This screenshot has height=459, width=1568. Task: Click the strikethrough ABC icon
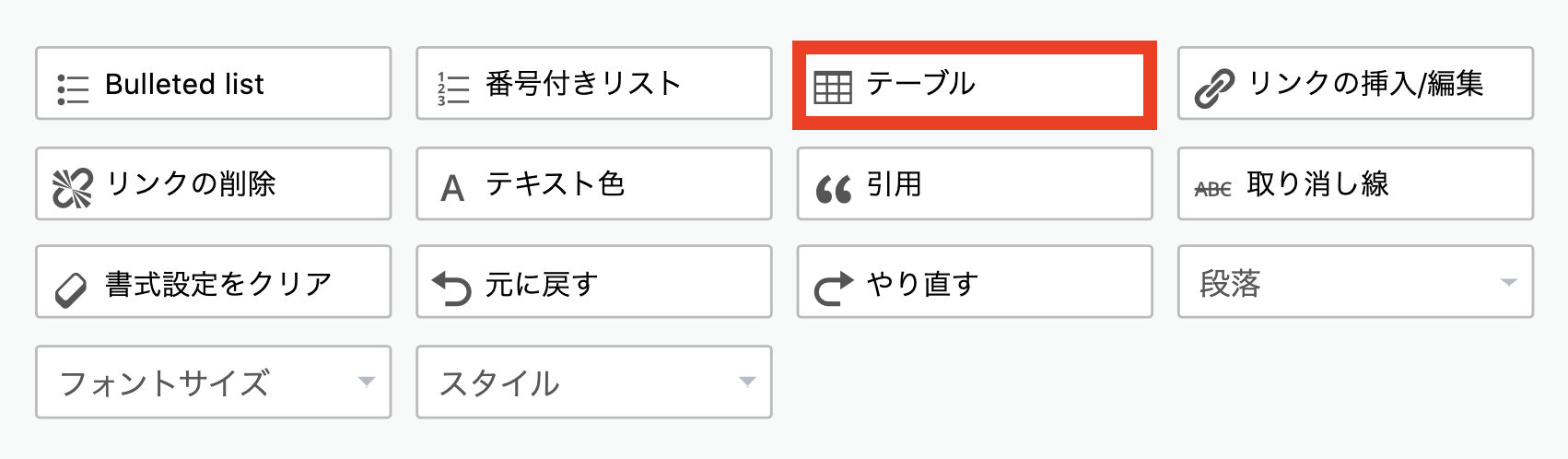[1213, 189]
